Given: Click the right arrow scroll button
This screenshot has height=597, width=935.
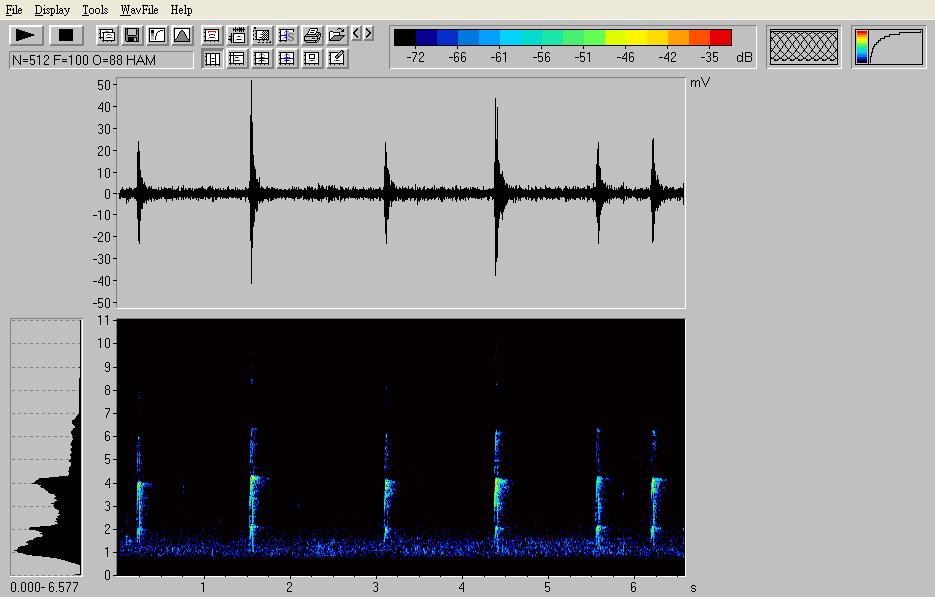Looking at the screenshot, I should tap(369, 34).
